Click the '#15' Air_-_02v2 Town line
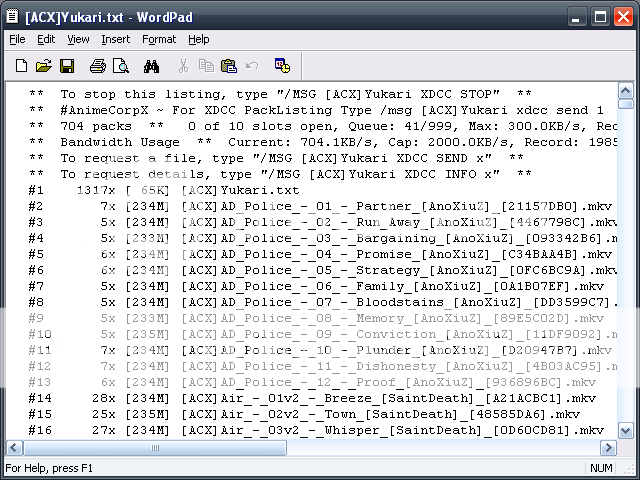Viewport: 640px width, 480px height. click(304, 414)
